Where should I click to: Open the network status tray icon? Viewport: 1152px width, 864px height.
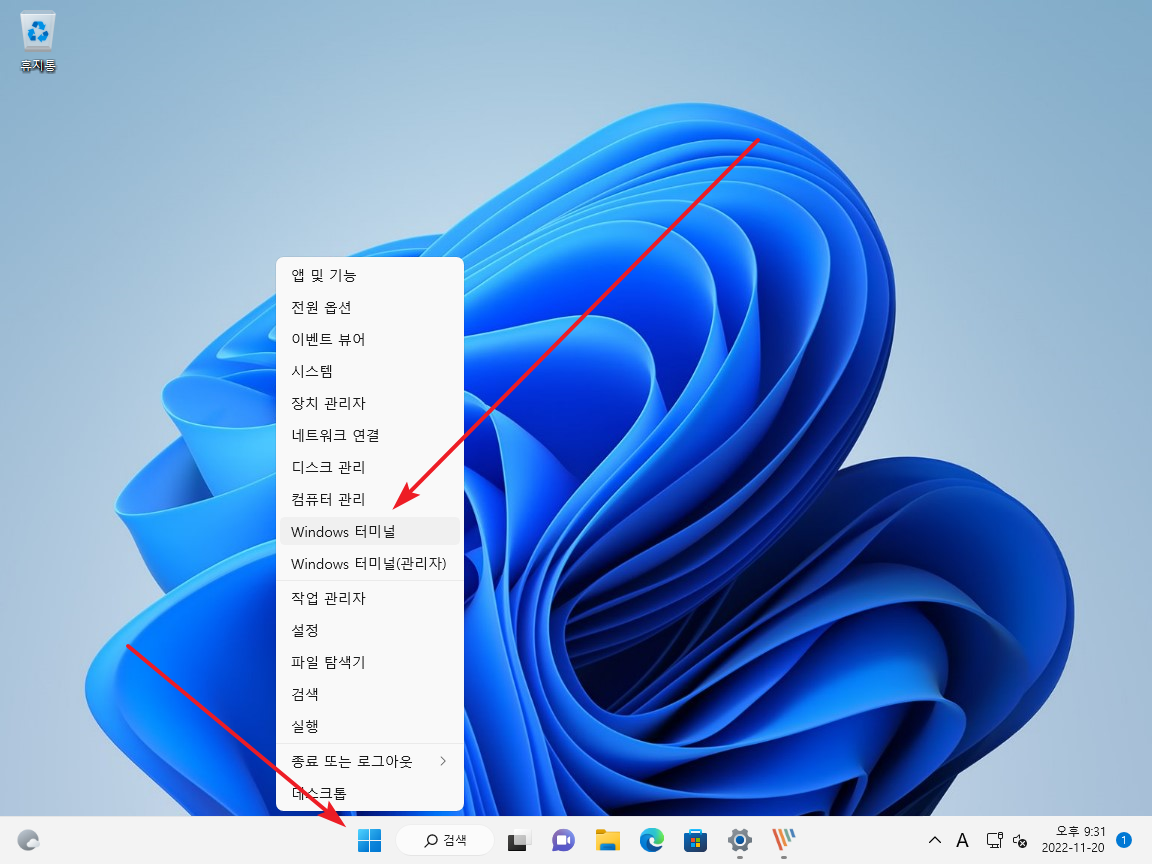pyautogui.click(x=995, y=840)
